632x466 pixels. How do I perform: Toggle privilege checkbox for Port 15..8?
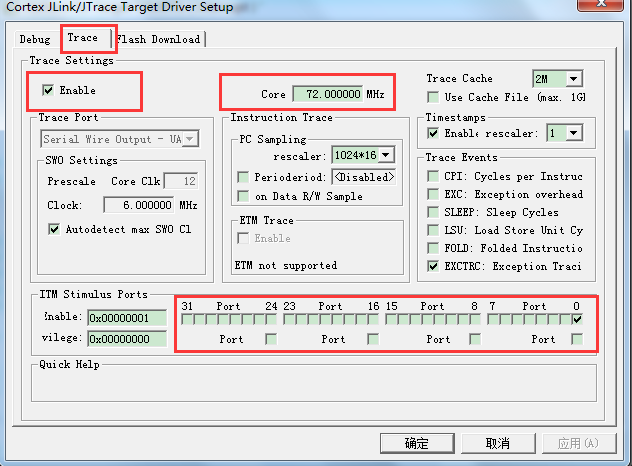(475, 339)
